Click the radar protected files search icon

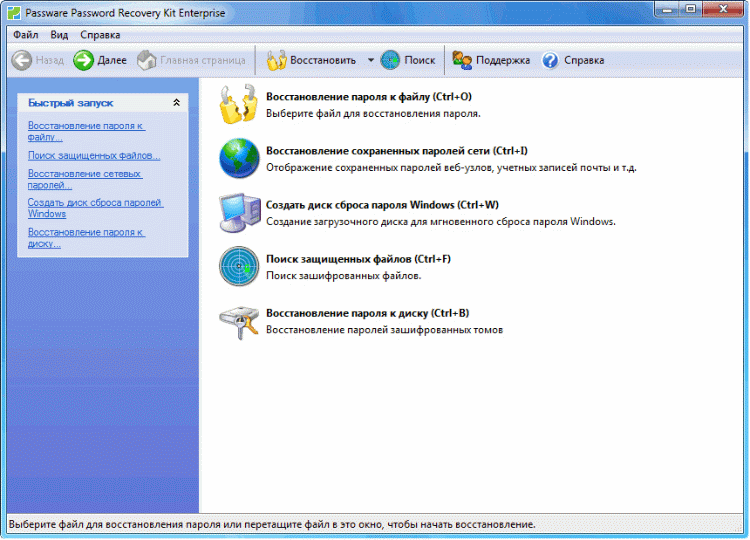click(x=239, y=266)
